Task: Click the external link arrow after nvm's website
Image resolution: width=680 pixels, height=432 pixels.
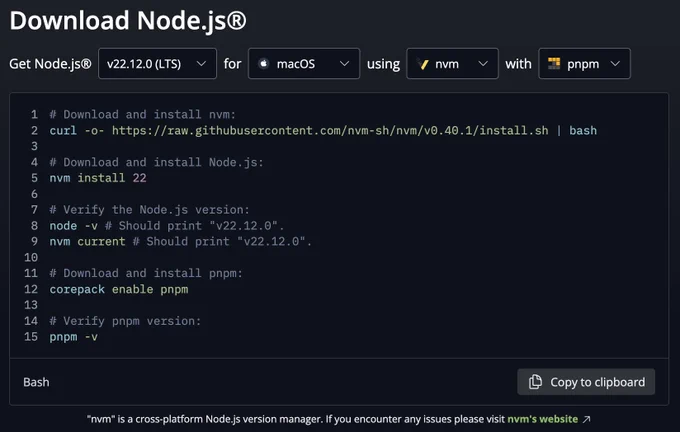Action: [586, 419]
